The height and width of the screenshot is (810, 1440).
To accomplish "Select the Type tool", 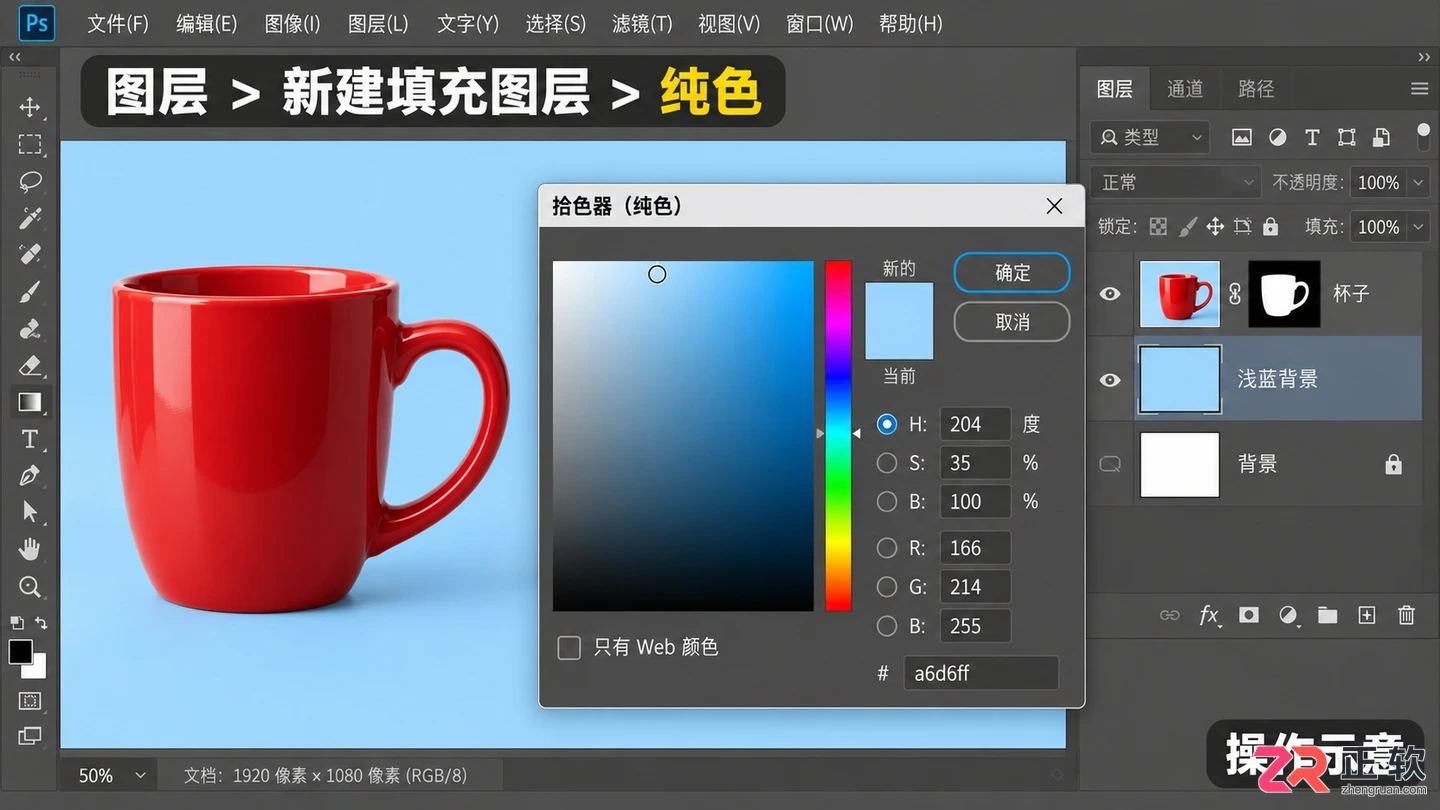I will coord(30,439).
